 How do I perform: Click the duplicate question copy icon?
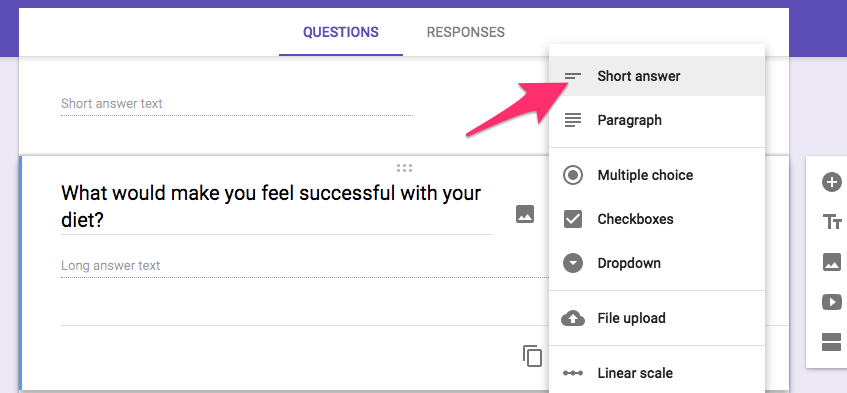[x=532, y=356]
